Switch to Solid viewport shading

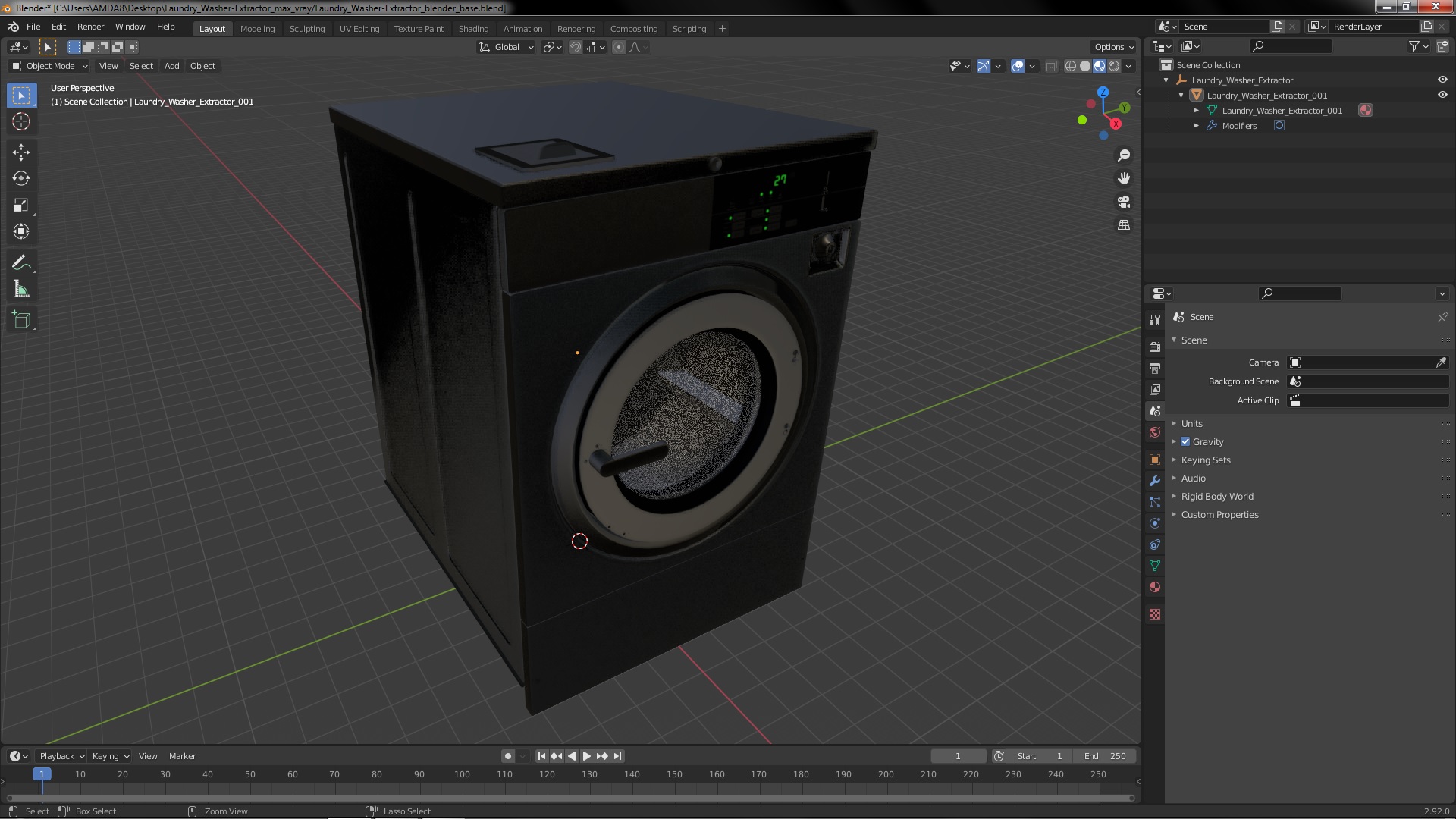click(x=1085, y=67)
